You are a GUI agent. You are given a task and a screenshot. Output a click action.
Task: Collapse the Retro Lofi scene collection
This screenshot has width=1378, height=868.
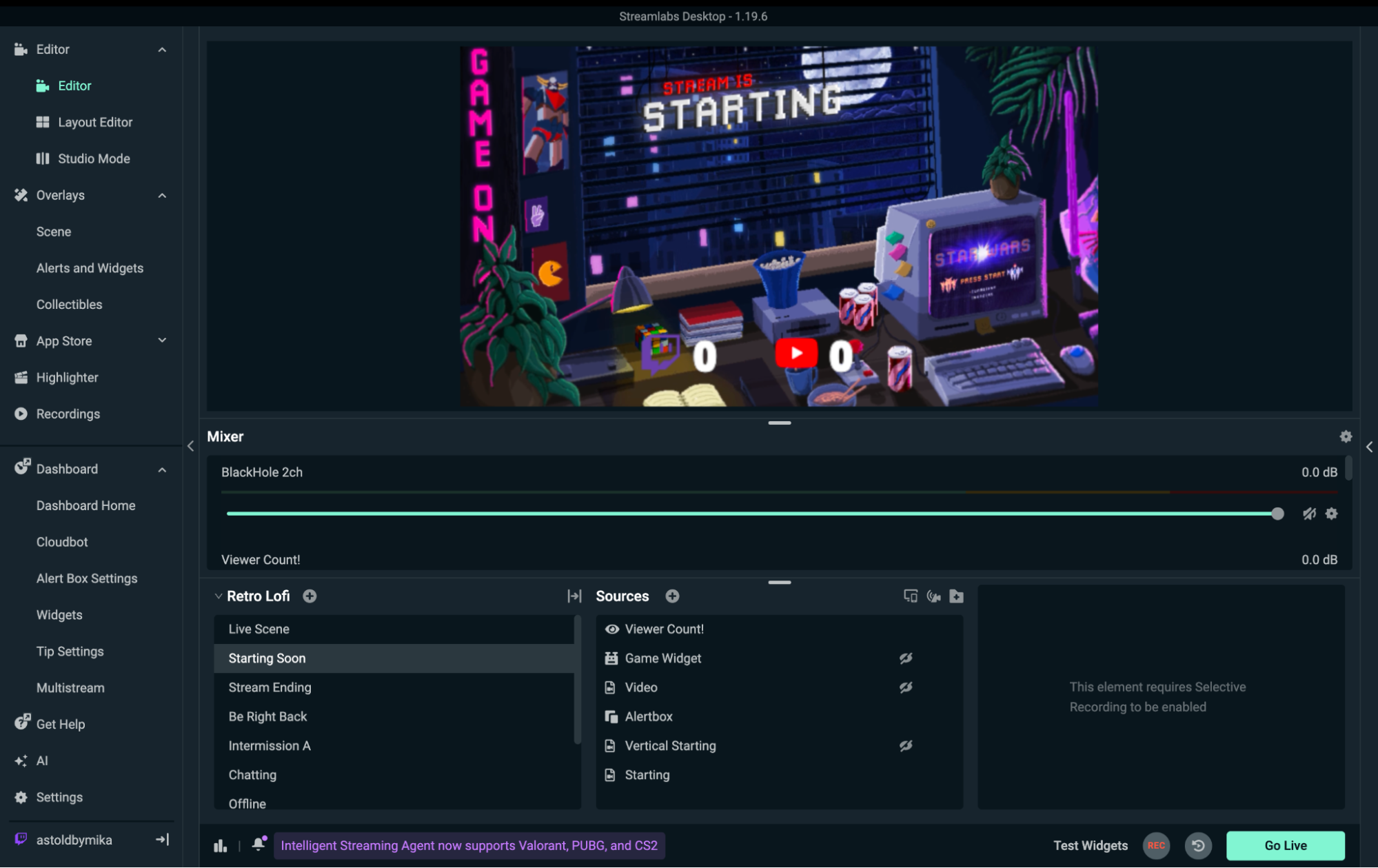pyautogui.click(x=219, y=596)
